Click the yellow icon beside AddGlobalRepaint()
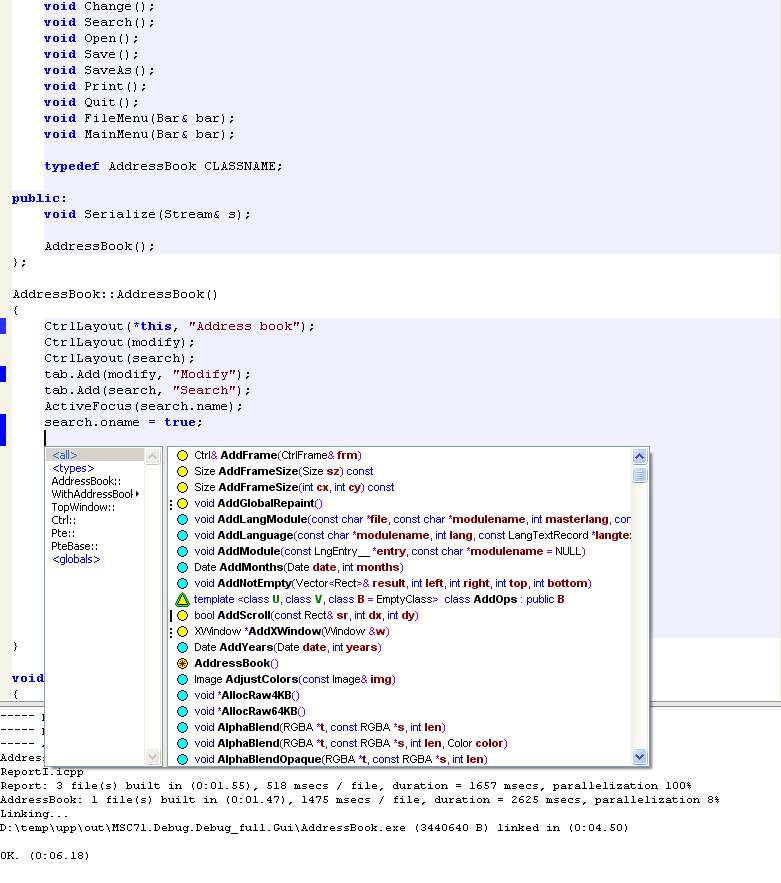Screen dimensions: 781x883 point(182,504)
